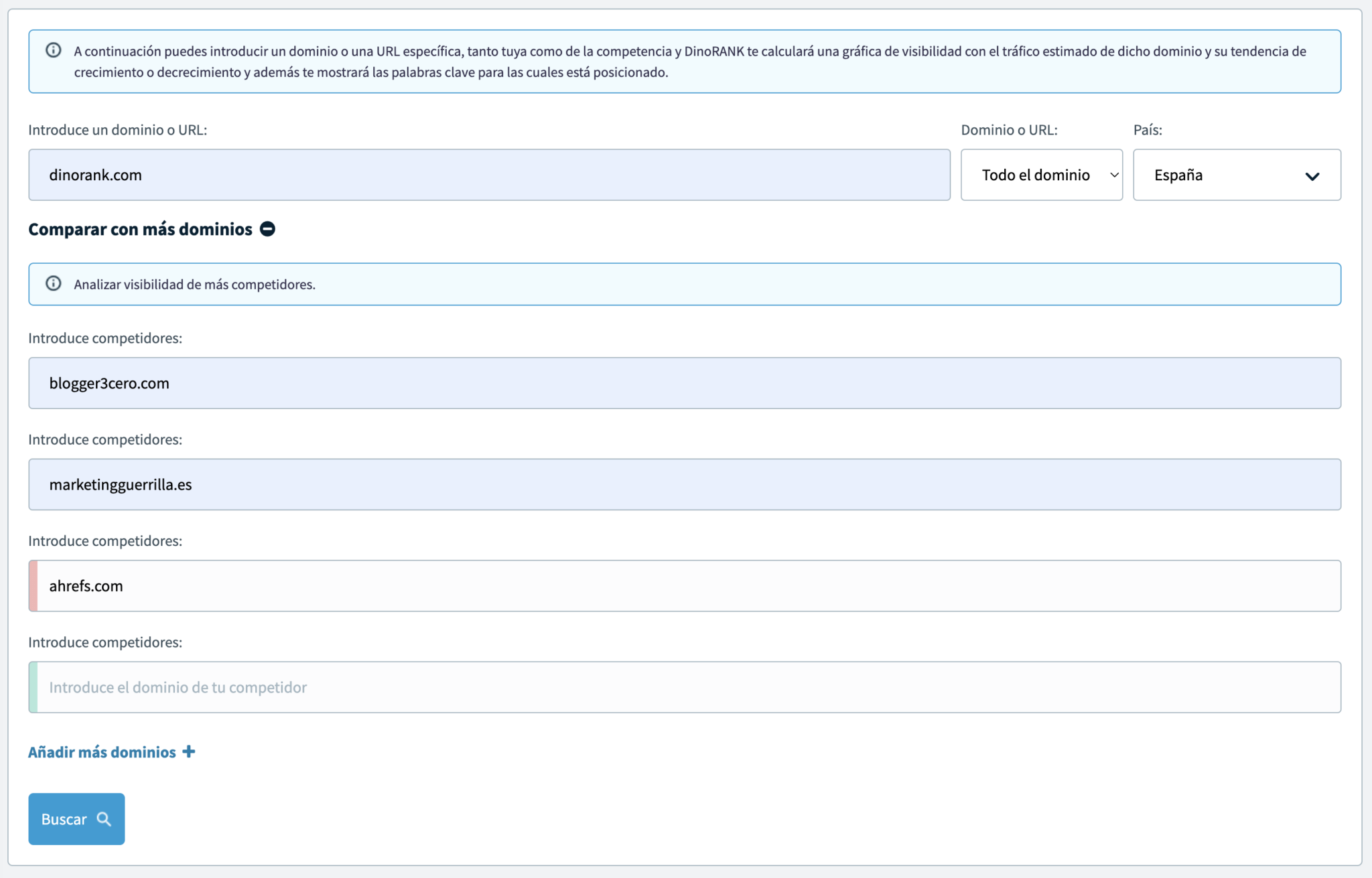
Task: Click the chevron arrow in the País selector
Action: [1312, 176]
